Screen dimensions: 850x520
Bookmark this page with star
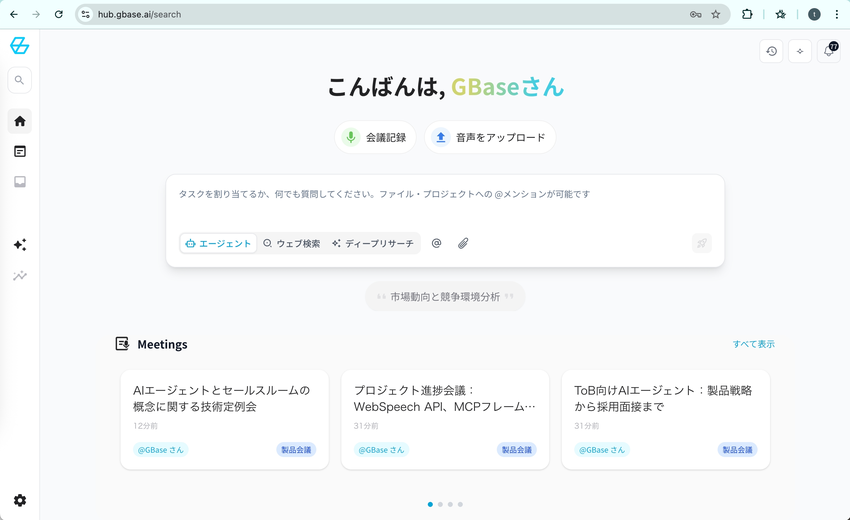716,15
